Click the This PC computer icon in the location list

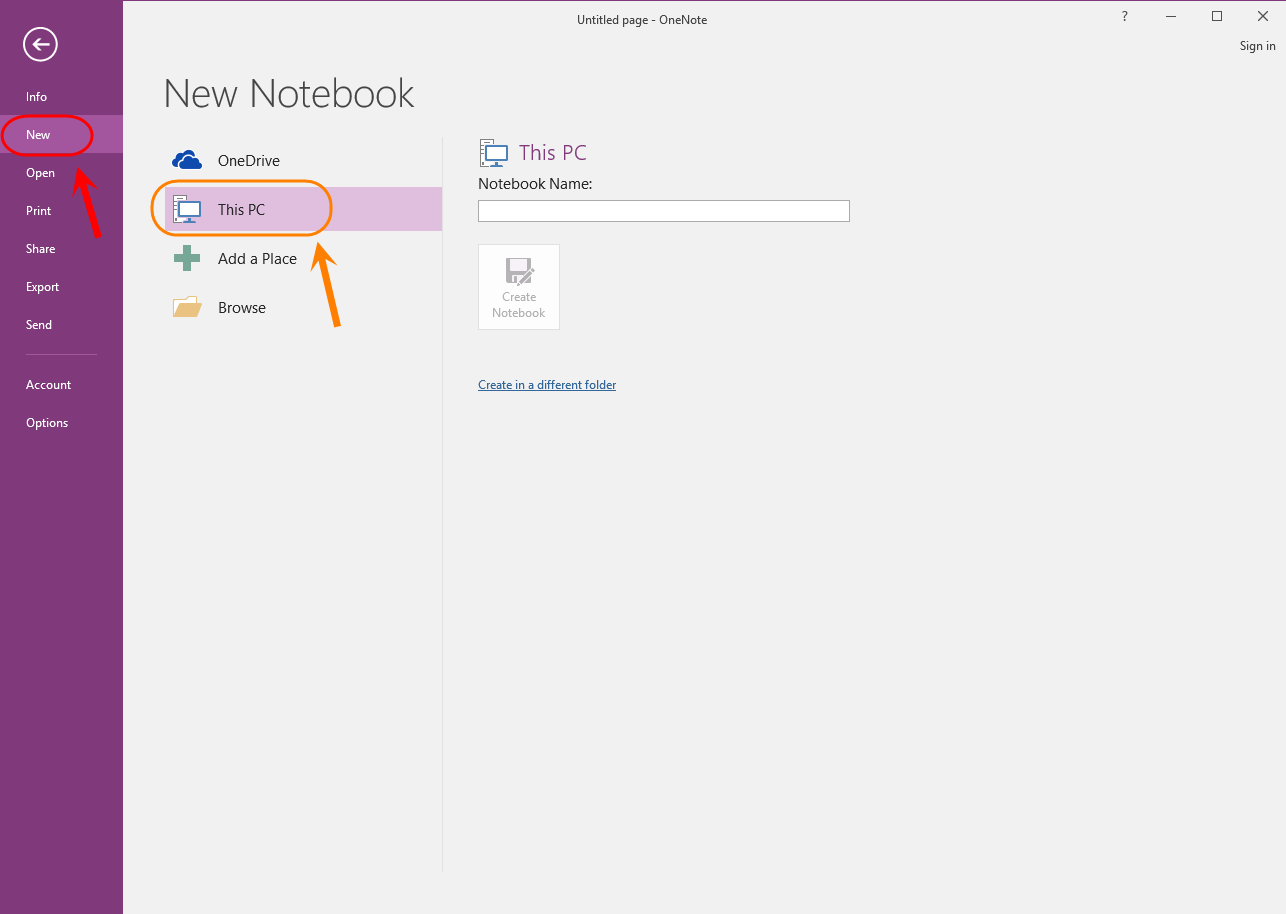[187, 209]
